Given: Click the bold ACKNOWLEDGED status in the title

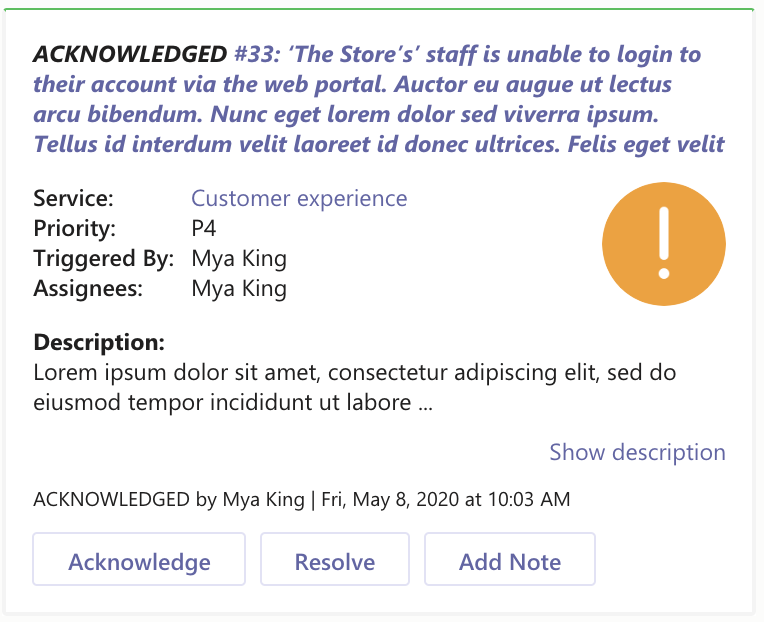Looking at the screenshot, I should click(x=130, y=54).
